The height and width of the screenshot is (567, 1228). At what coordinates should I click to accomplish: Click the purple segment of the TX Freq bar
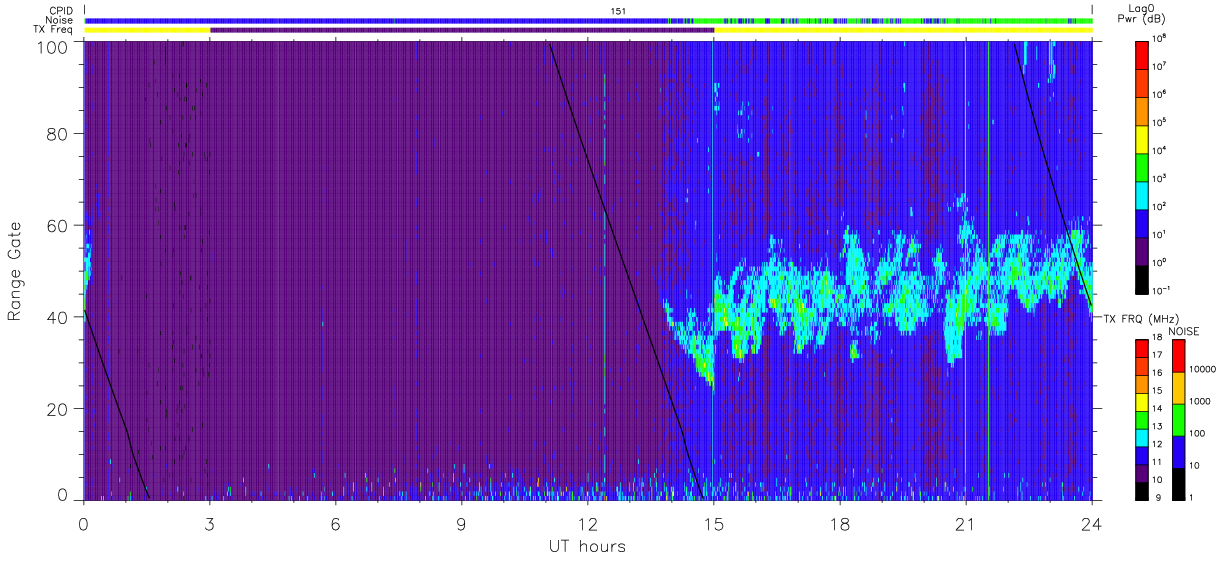point(462,30)
